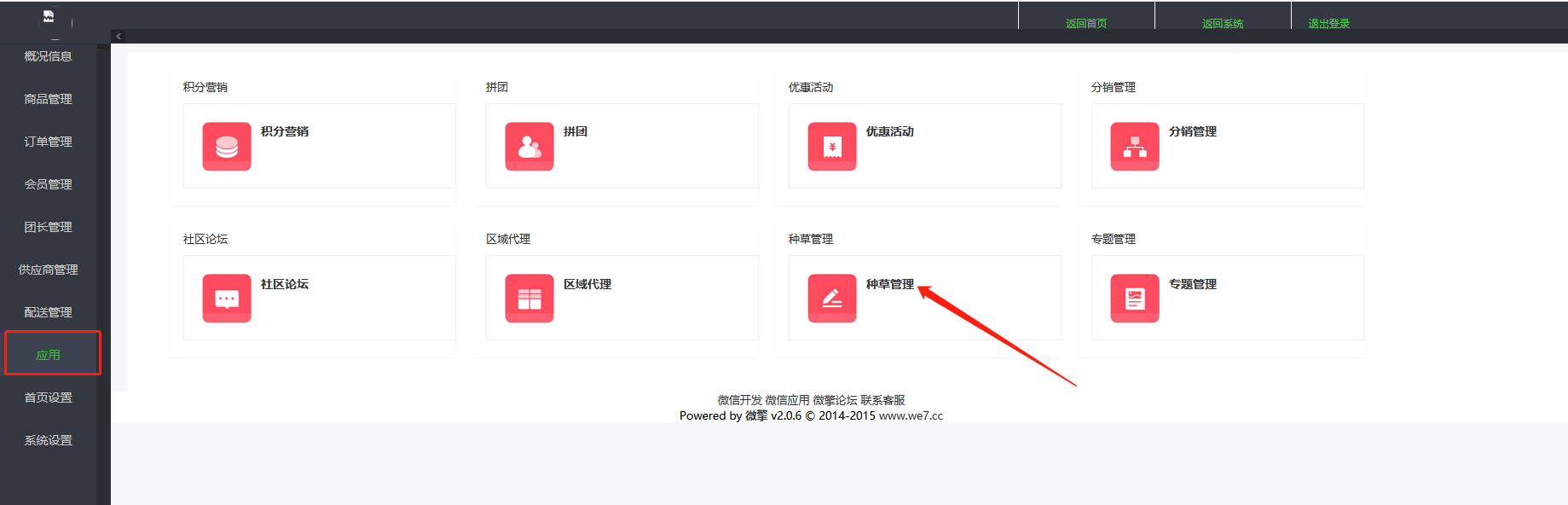Open the 社区论坛 chat bubble icon
Screen dimensions: 1568x505
227,299
